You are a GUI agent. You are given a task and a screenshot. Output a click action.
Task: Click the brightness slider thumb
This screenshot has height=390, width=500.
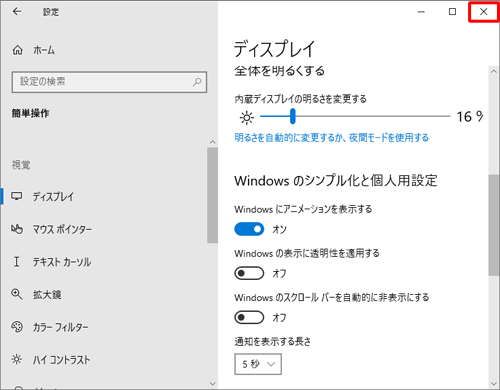293,116
